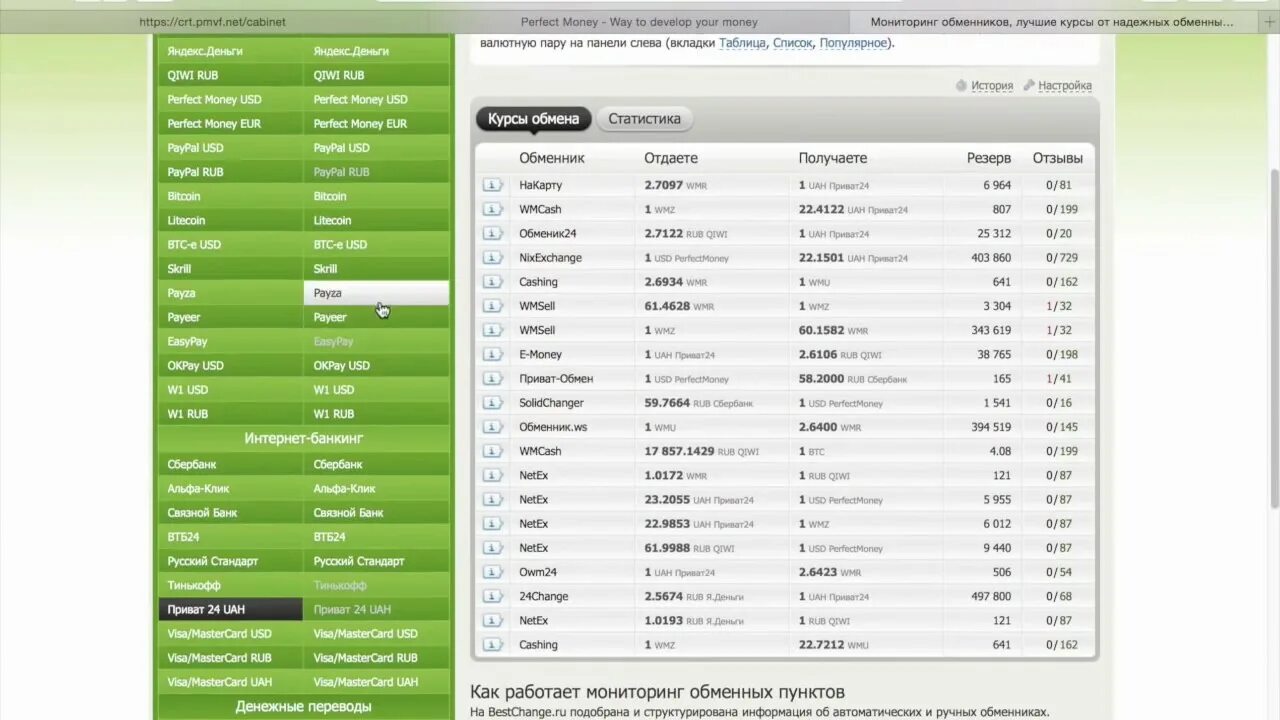Open info icon for Обменик24 row
This screenshot has width=1280, height=720.
pyautogui.click(x=492, y=233)
